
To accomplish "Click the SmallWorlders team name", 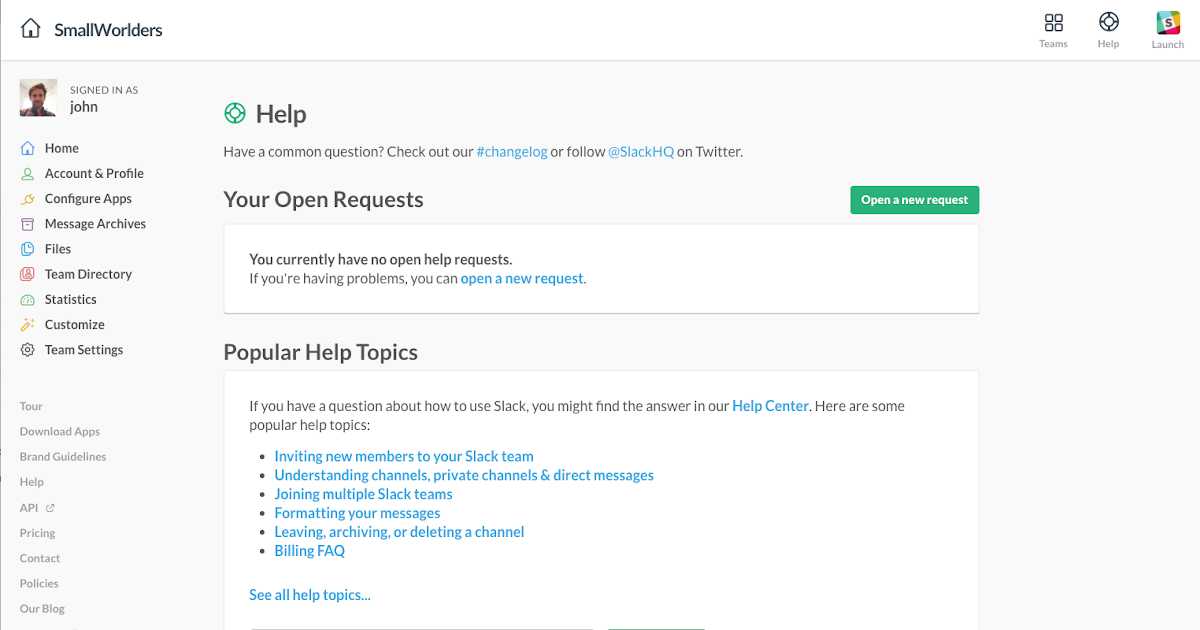I will point(108,30).
